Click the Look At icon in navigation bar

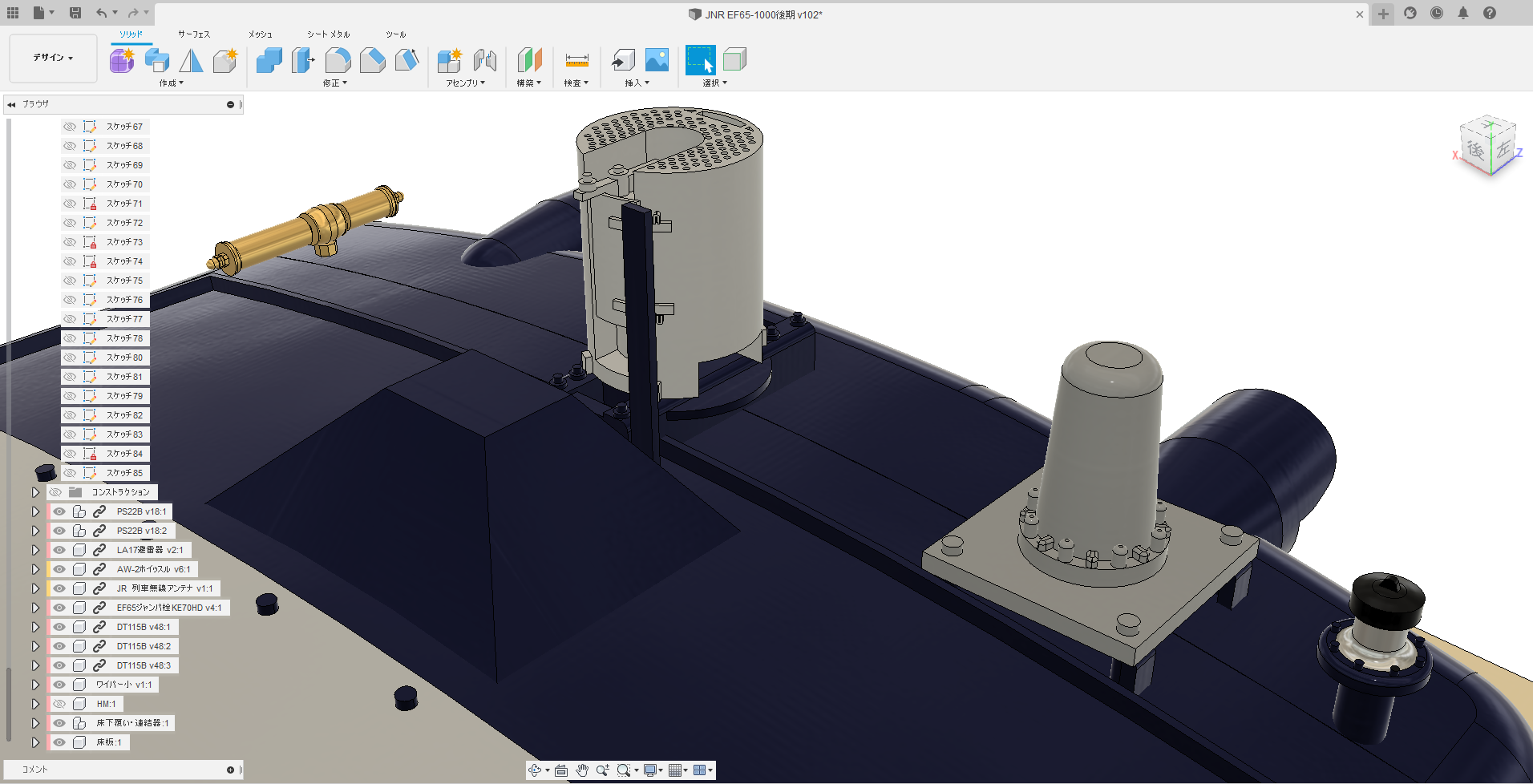[x=561, y=770]
